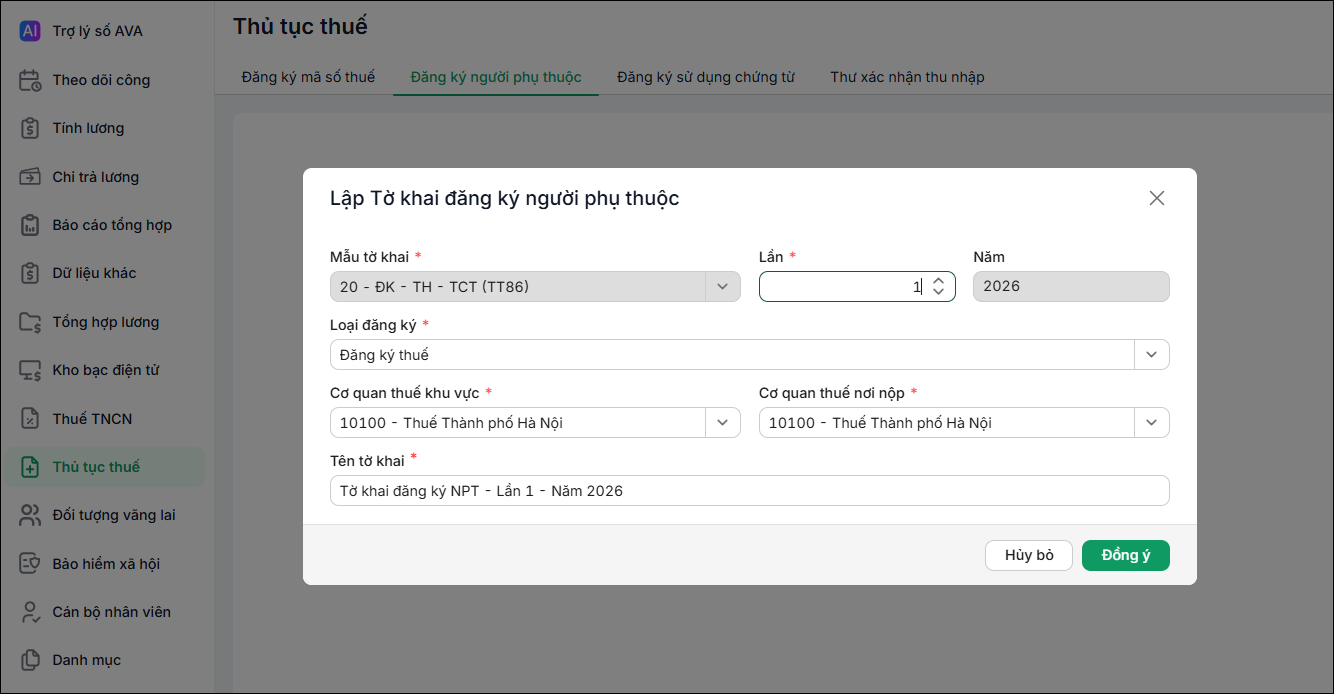Image resolution: width=1334 pixels, height=694 pixels.
Task: Expand the Cơ quan thuế khu vực dropdown
Action: click(x=722, y=423)
